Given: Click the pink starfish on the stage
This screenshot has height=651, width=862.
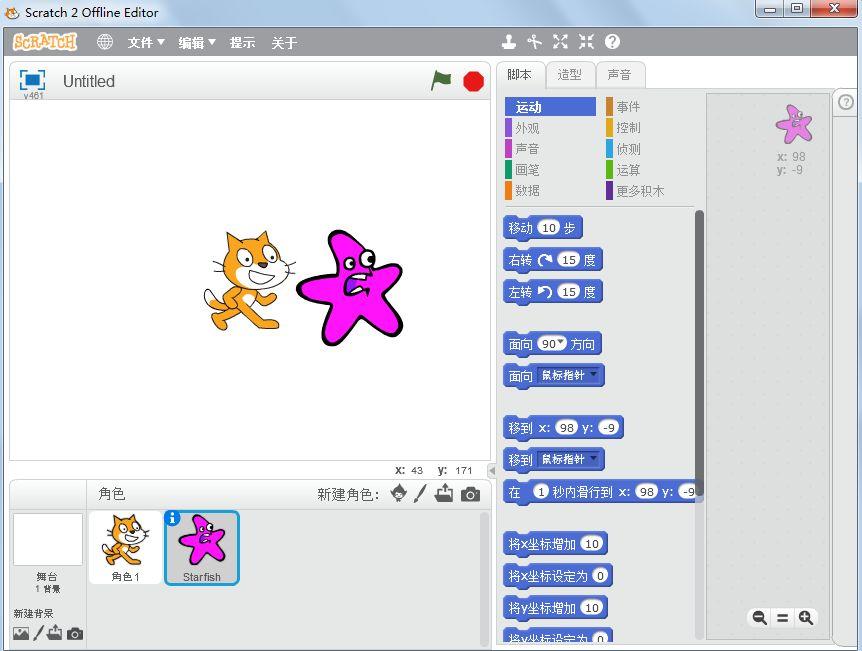Looking at the screenshot, I should (350, 288).
